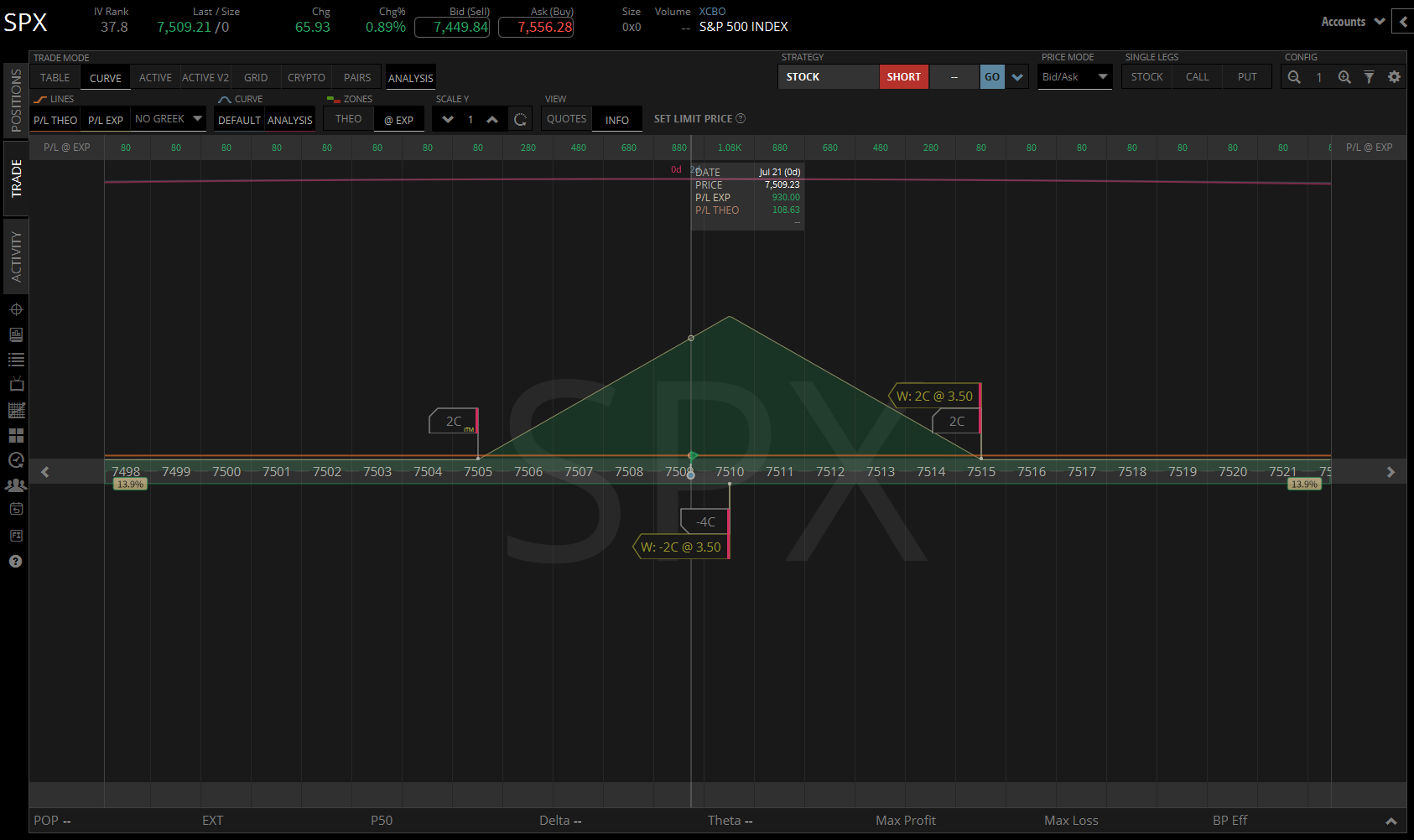Switch to the GRID tab

pos(256,78)
